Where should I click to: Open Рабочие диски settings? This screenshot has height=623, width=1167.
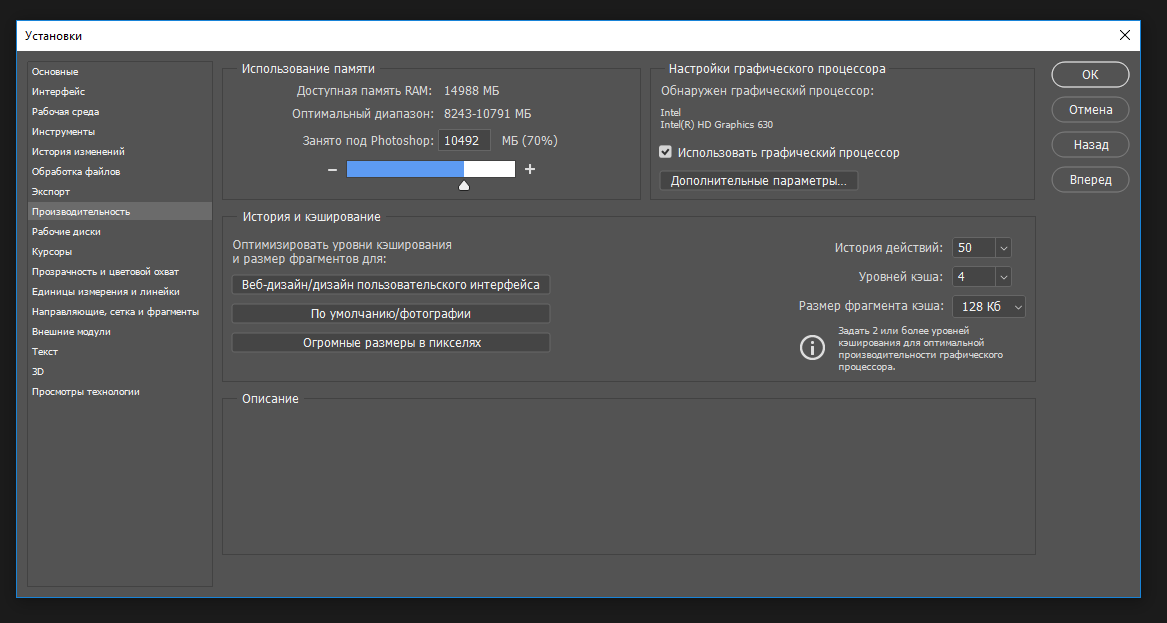click(120, 231)
